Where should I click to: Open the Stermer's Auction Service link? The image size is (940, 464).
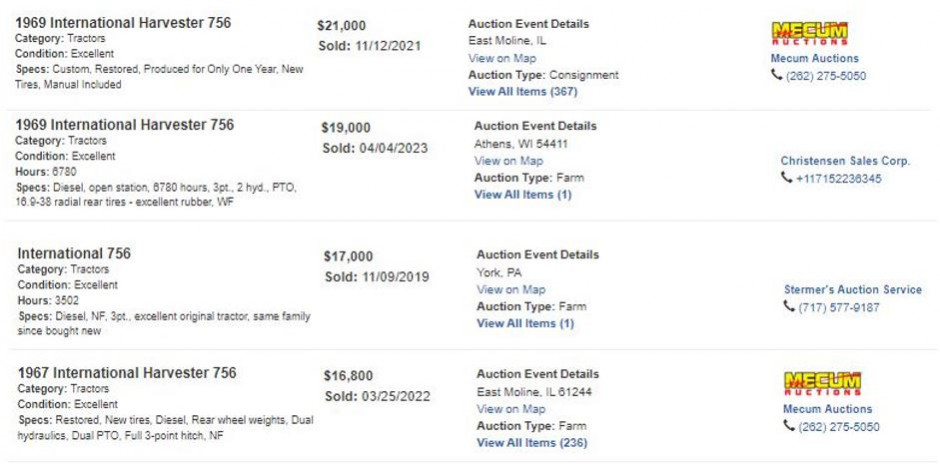coord(853,290)
